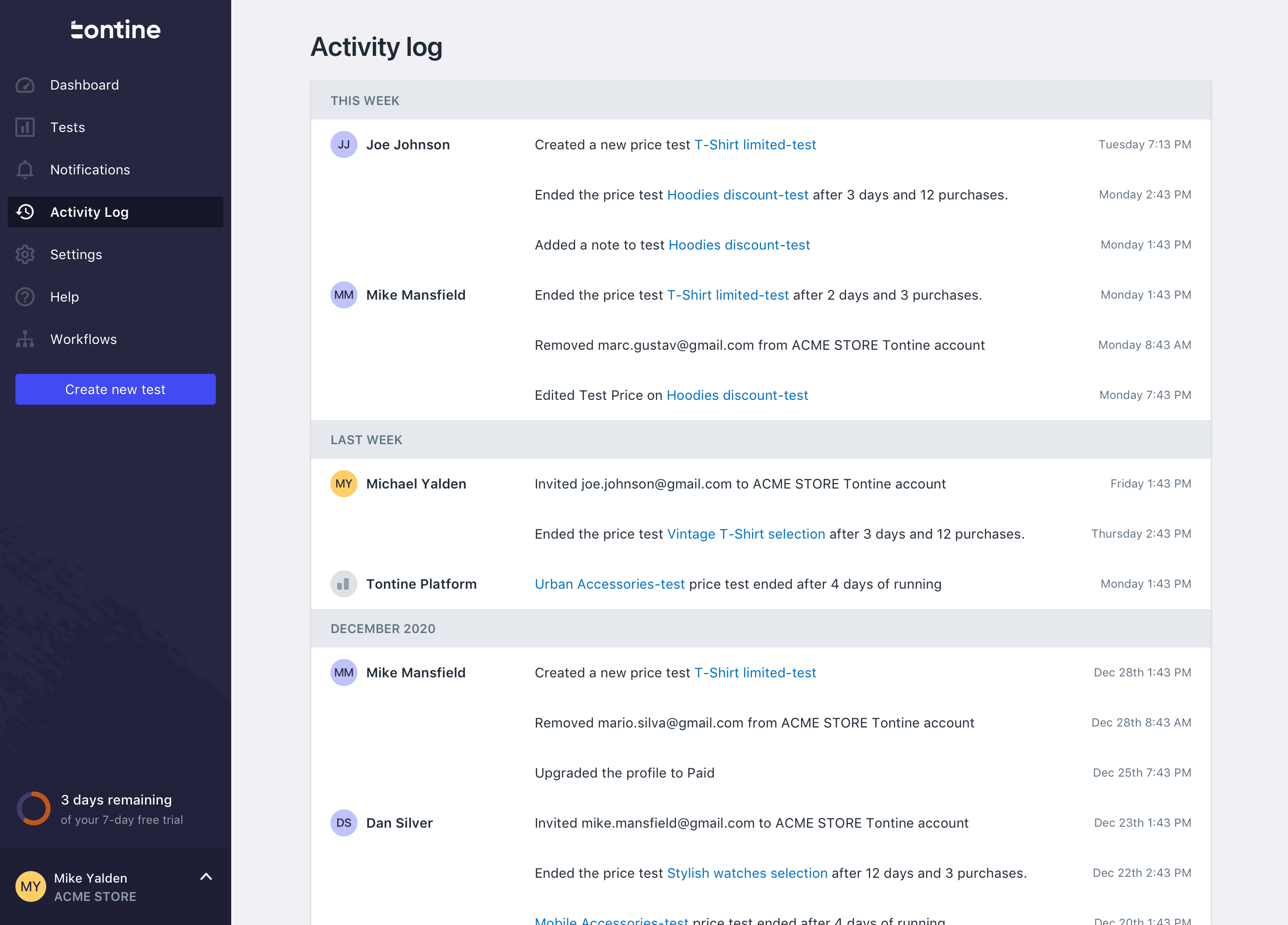Click the Tests bar chart icon
1288x925 pixels.
[x=25, y=127]
